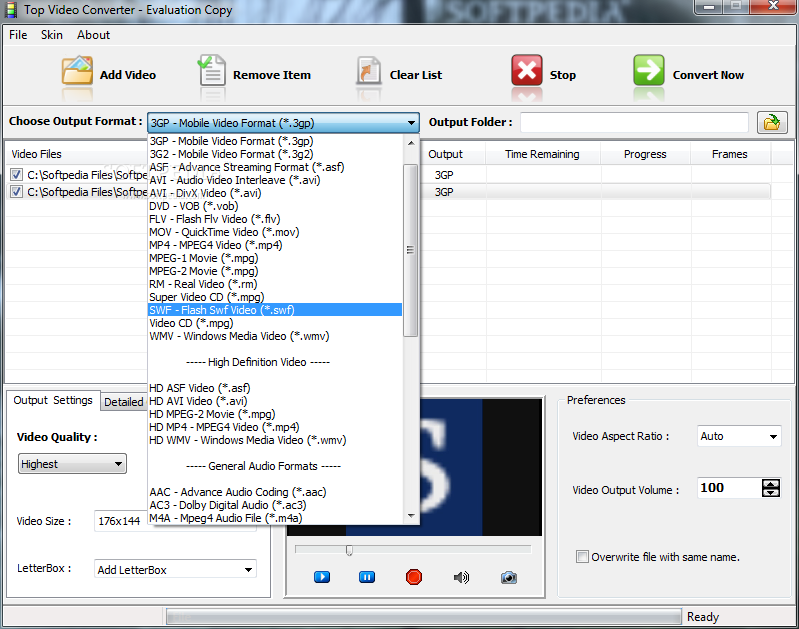Click the Time Remaining column header

[542, 154]
